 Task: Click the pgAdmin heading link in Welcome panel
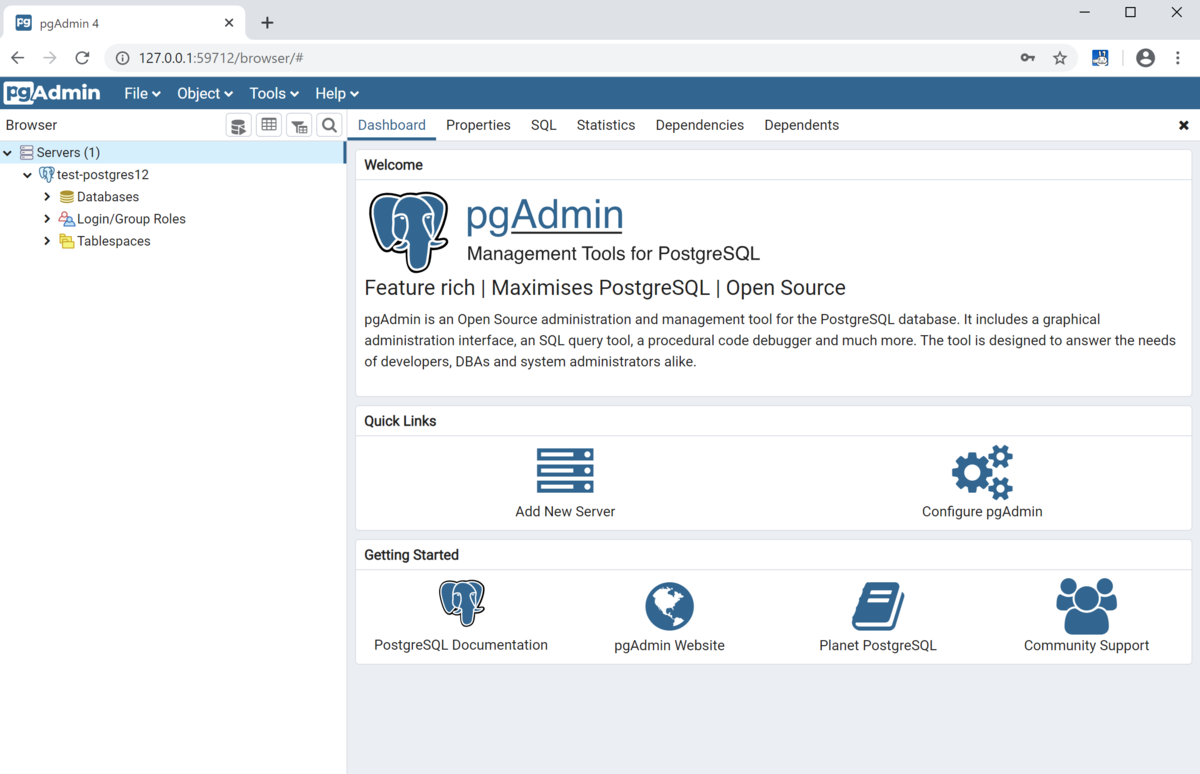point(544,214)
